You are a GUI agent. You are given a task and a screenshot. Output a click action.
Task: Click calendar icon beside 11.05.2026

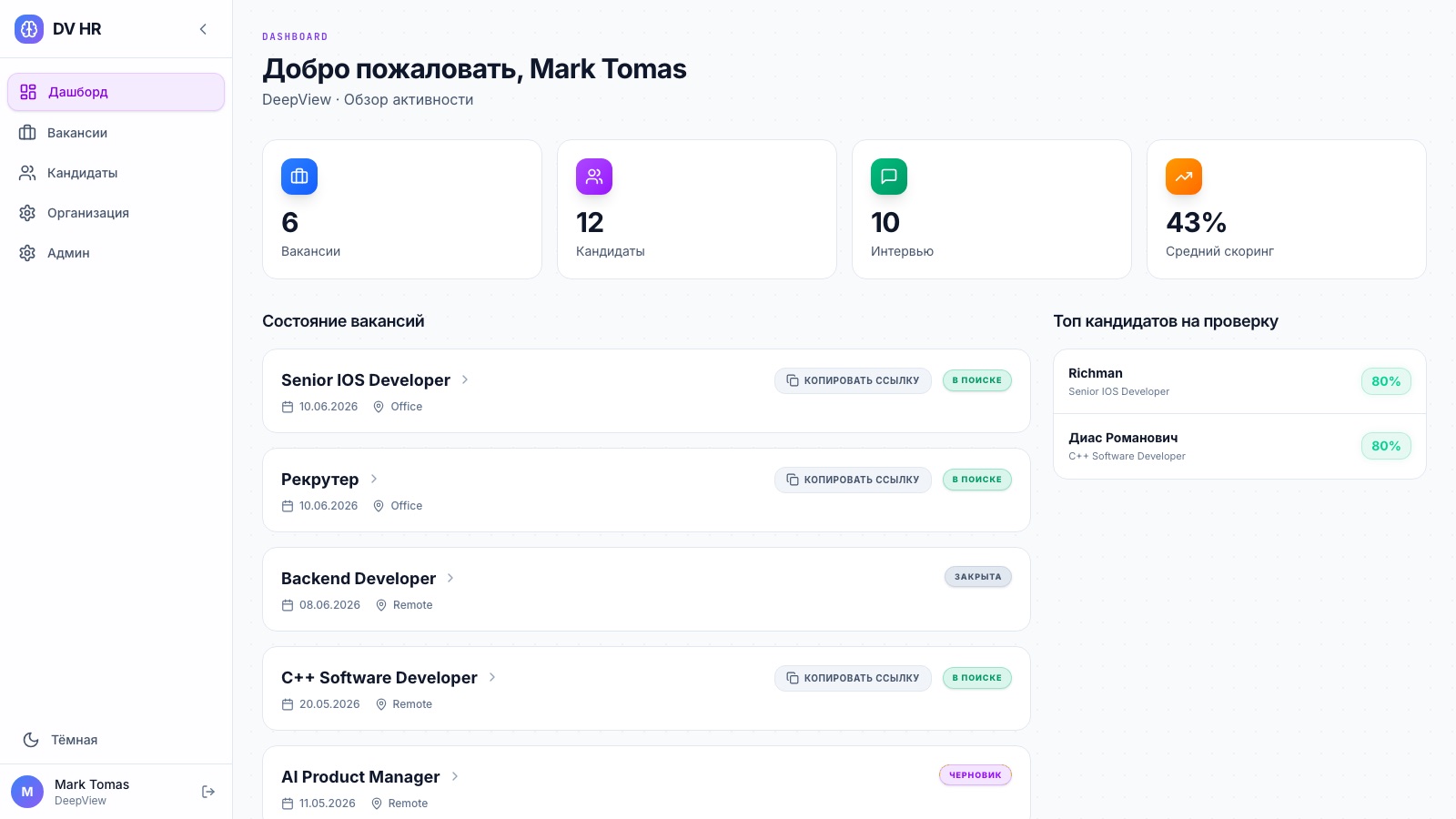[288, 804]
